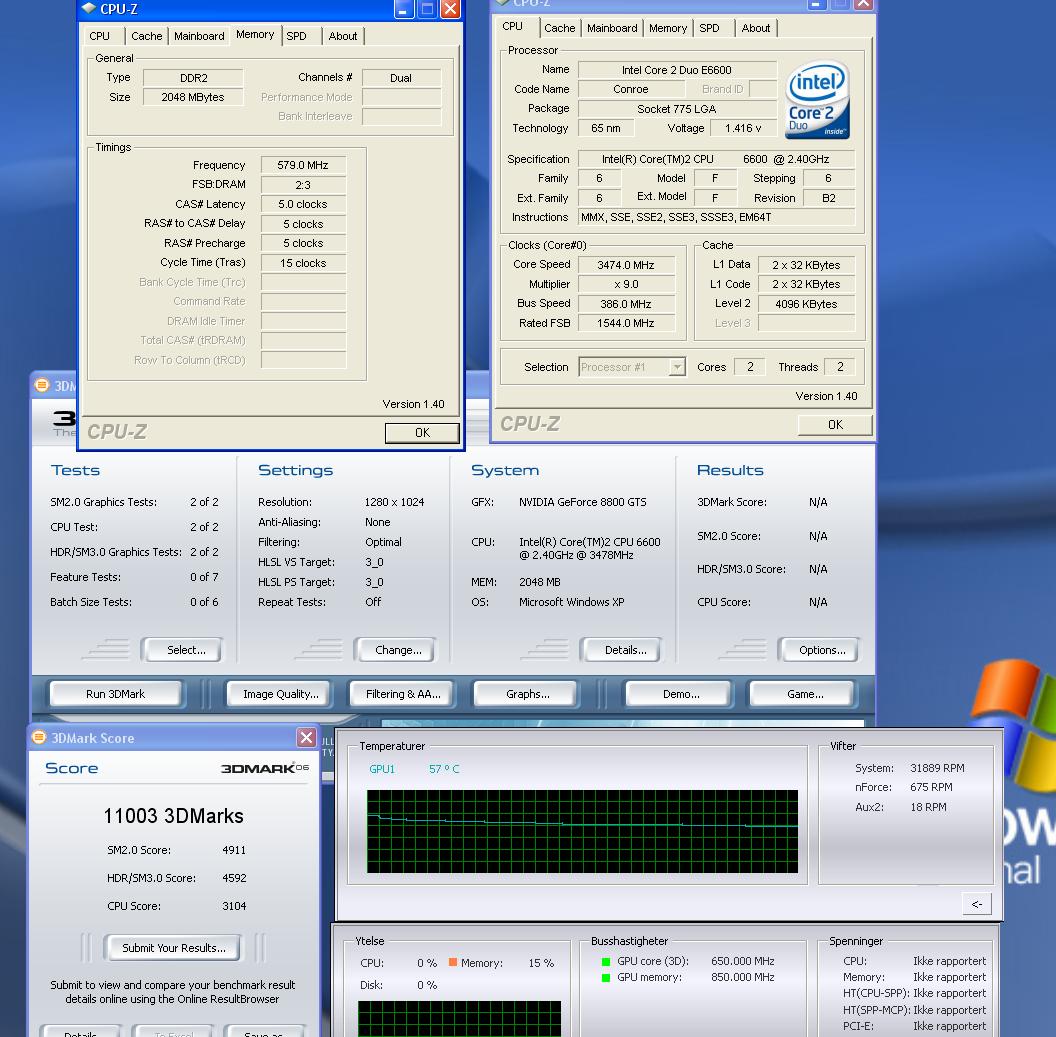The height and width of the screenshot is (1037, 1056).
Task: Click the 3DMark Score window title icon
Action: coord(39,737)
